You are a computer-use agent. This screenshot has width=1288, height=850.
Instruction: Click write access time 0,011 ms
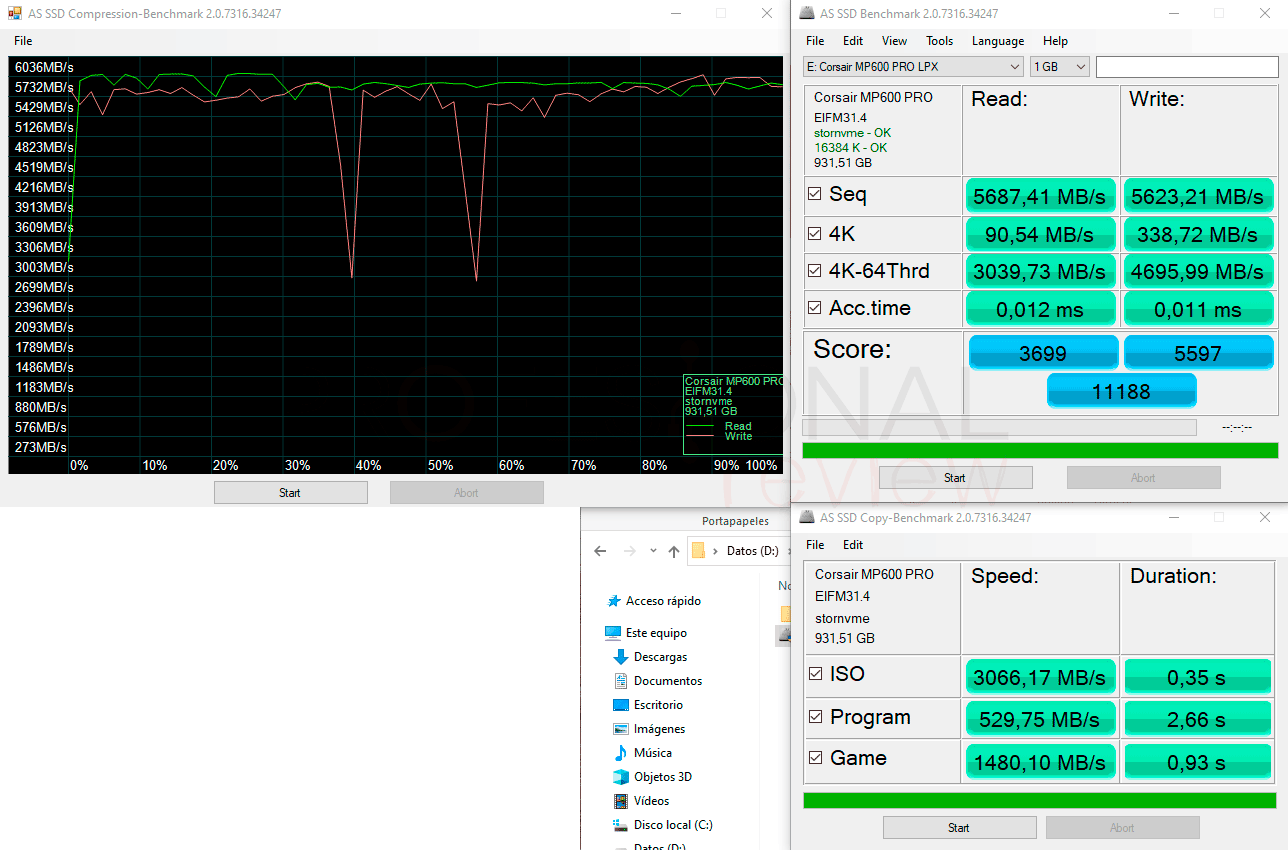coord(1198,309)
